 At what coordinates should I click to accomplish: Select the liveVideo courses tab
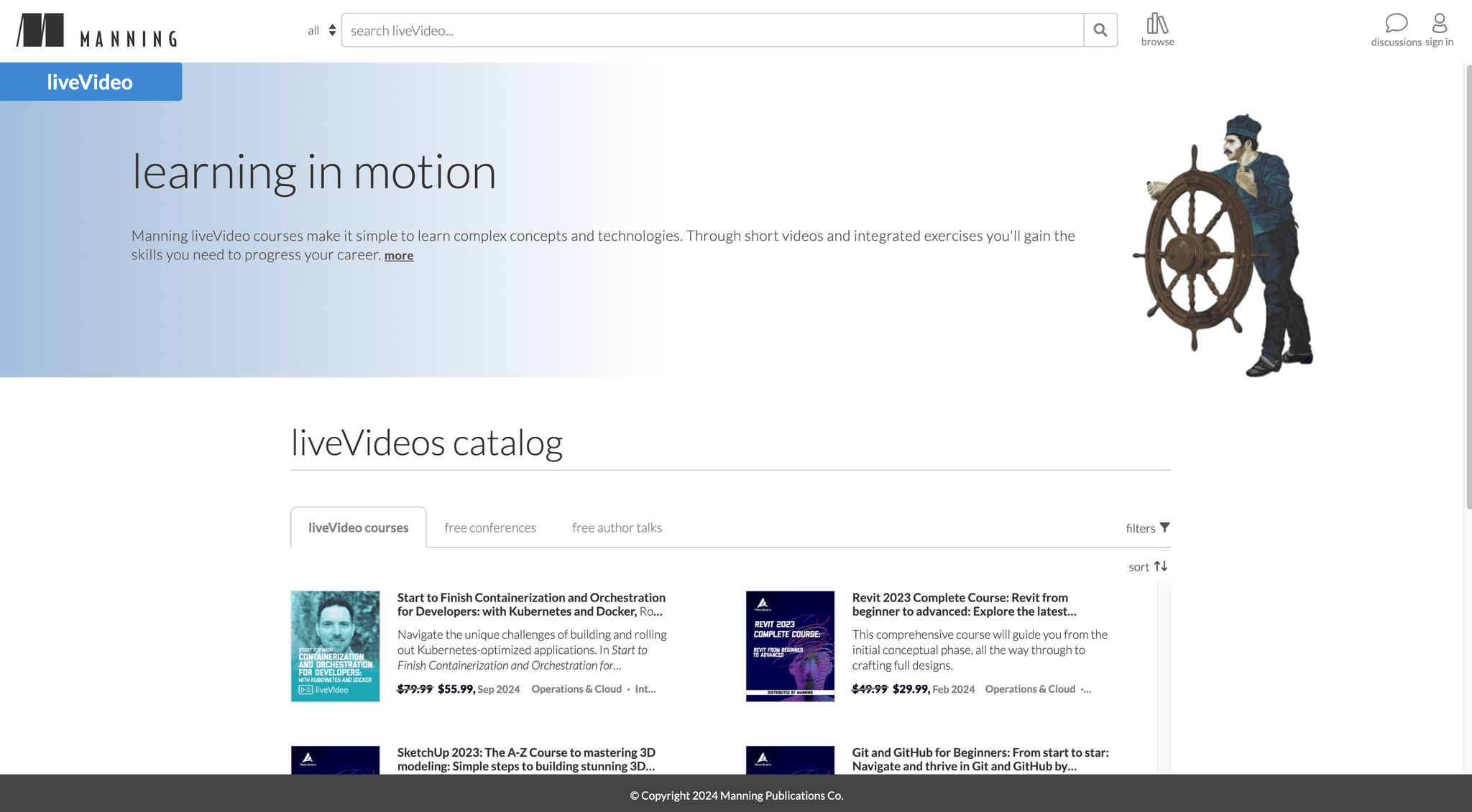click(x=358, y=527)
